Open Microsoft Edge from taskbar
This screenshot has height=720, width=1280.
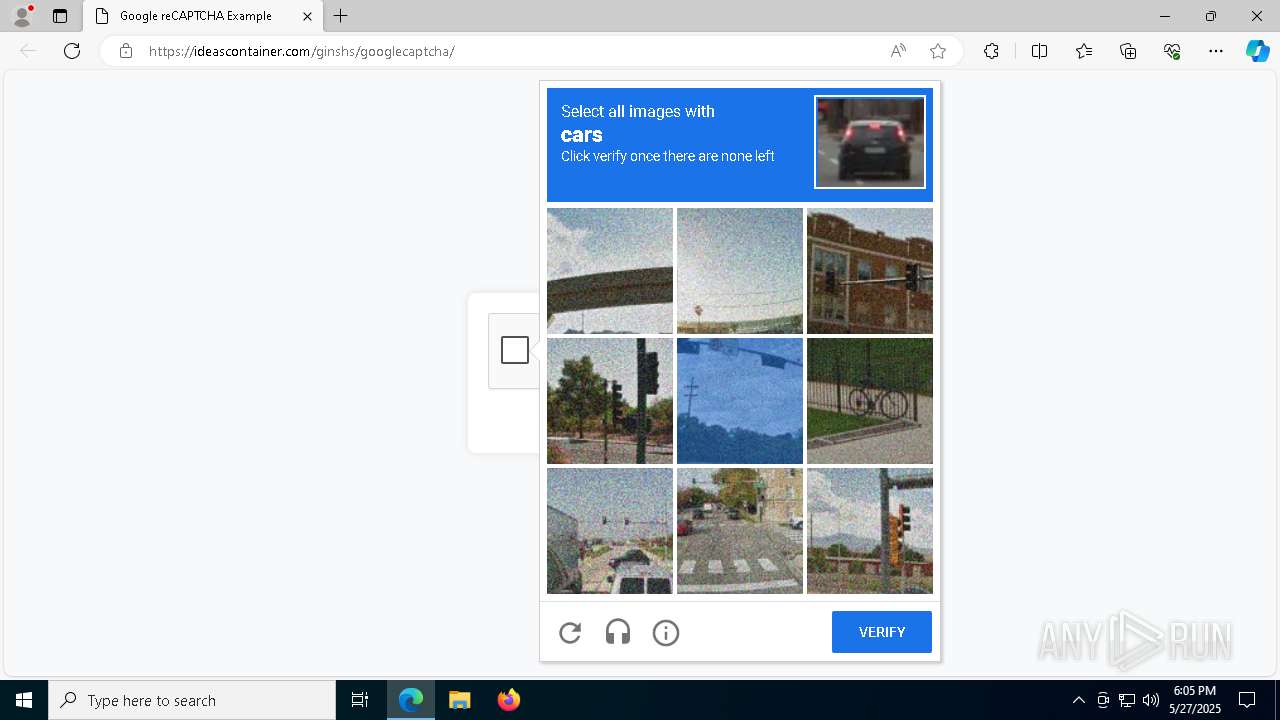coord(411,700)
